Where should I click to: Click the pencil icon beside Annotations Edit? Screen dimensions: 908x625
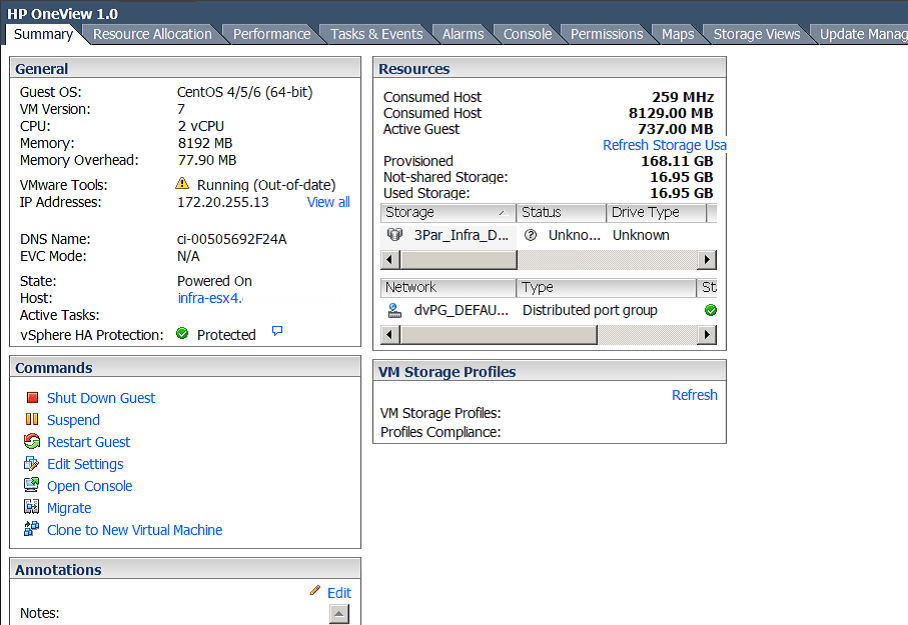(316, 592)
